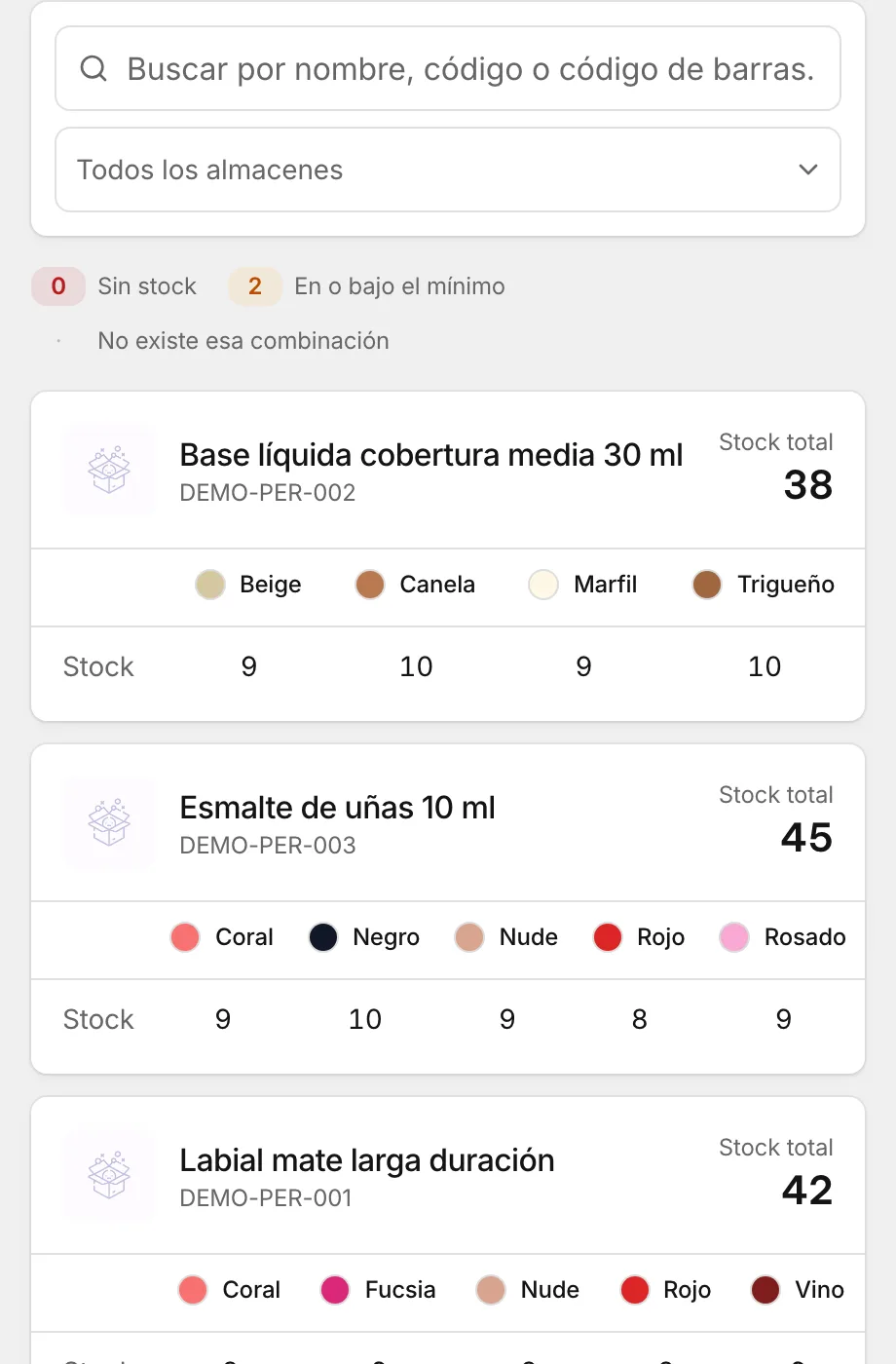
Task: Select the Negro variant label
Action: click(387, 937)
